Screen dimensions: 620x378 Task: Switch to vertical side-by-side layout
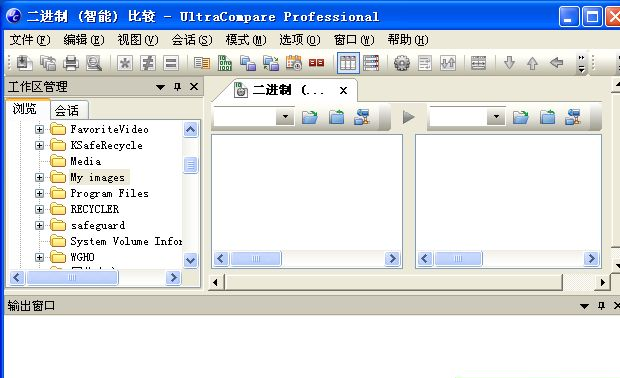pos(348,63)
